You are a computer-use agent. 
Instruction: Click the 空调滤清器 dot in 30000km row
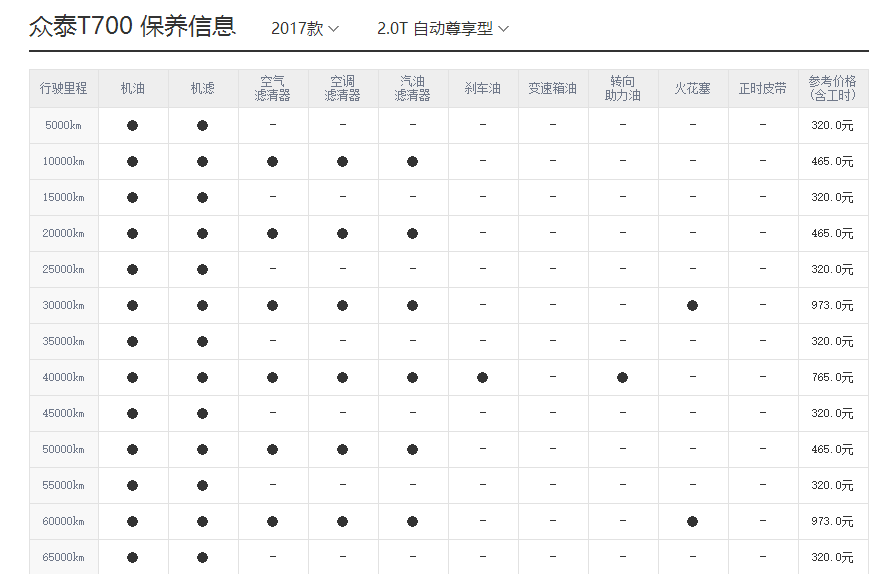pos(342,305)
